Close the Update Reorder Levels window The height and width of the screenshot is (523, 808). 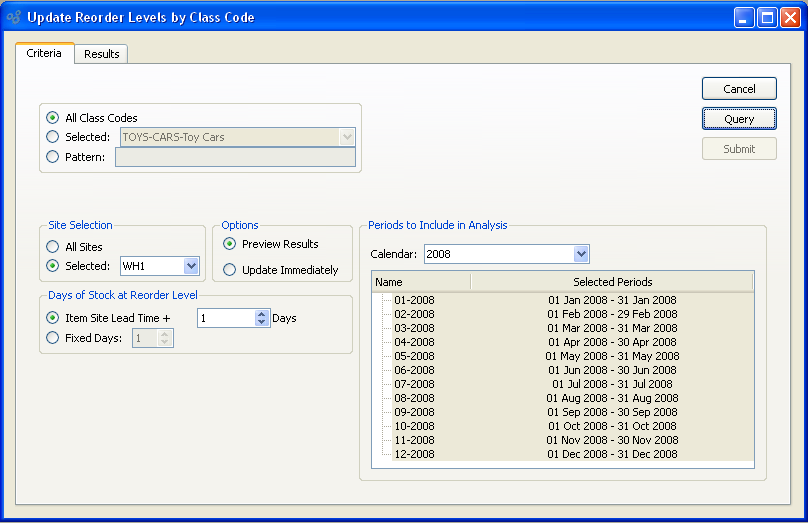(789, 17)
